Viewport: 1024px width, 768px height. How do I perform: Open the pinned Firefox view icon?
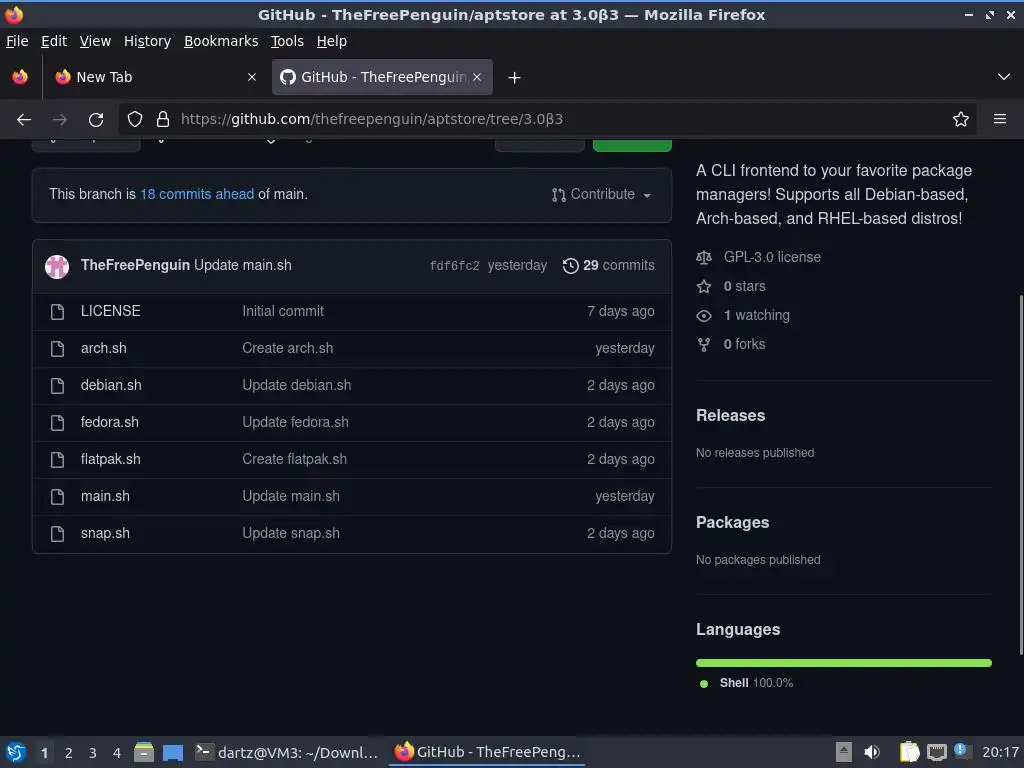pyautogui.click(x=20, y=77)
